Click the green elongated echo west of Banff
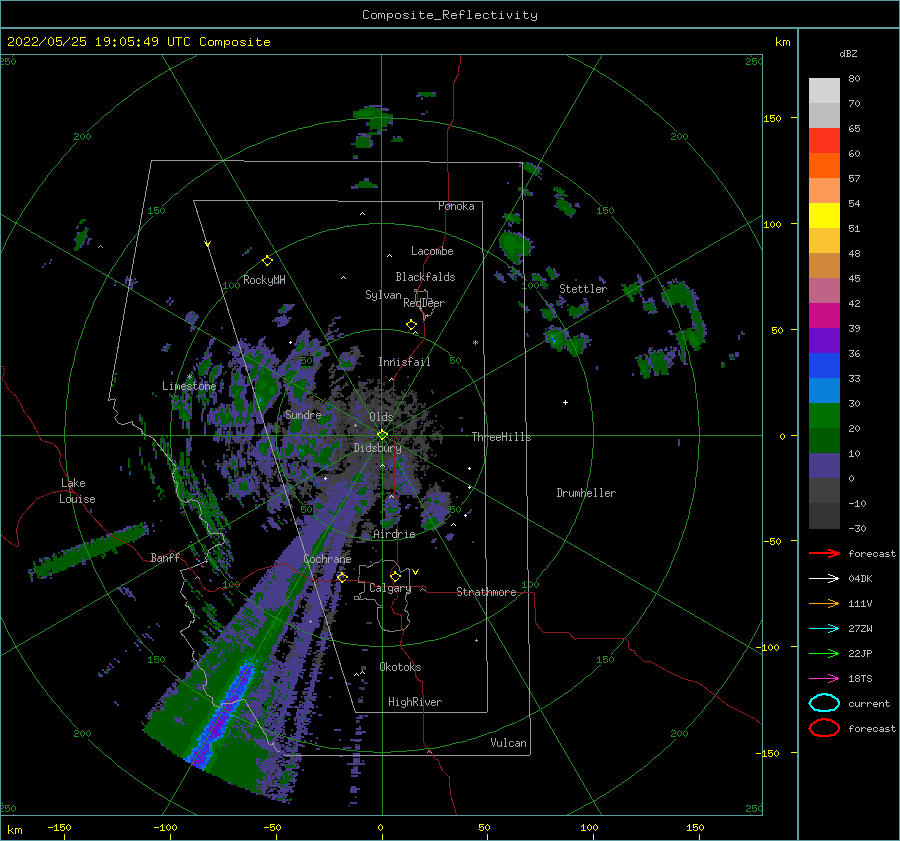The width and height of the screenshot is (900, 841). click(x=89, y=551)
